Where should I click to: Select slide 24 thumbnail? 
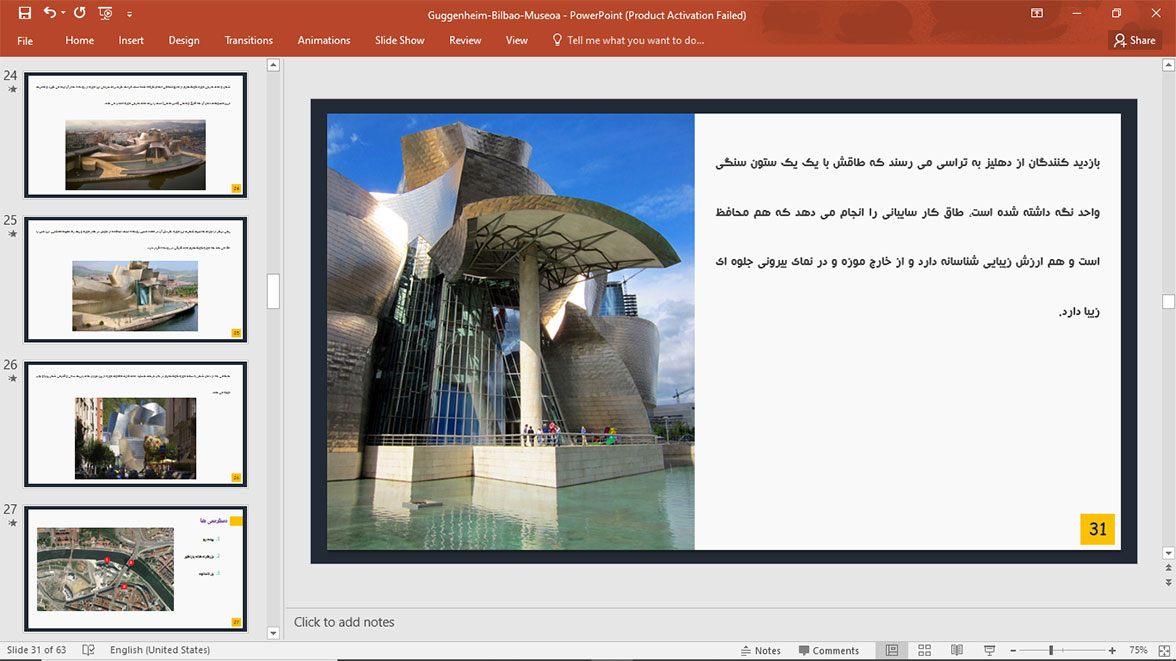pyautogui.click(x=136, y=135)
